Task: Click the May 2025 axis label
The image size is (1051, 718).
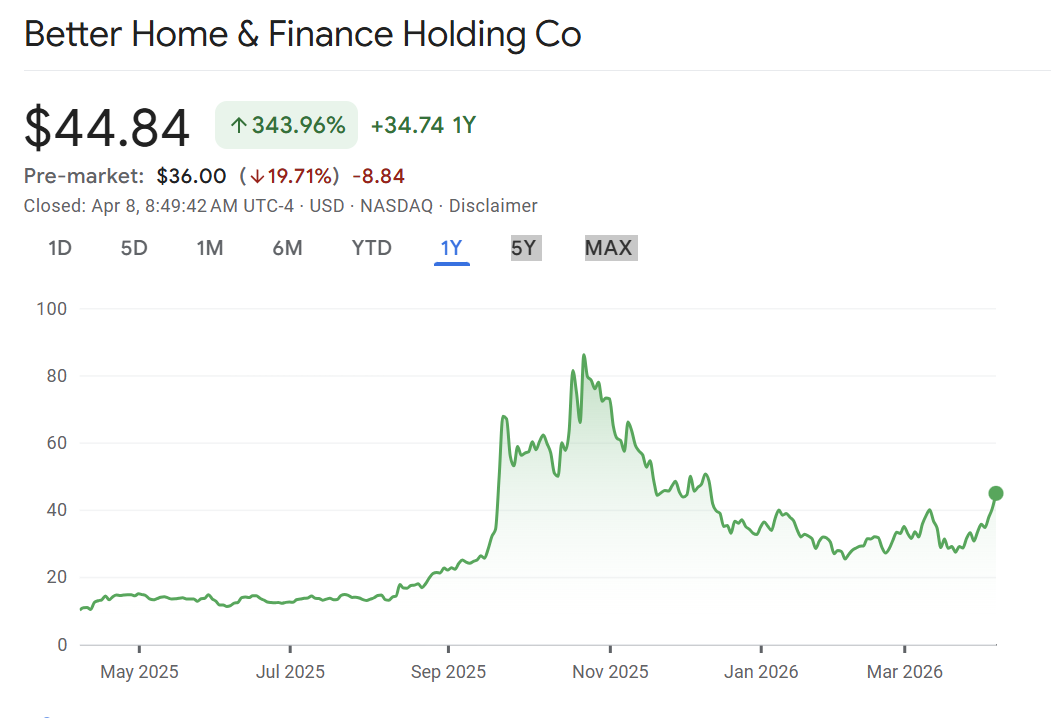Action: (139, 671)
